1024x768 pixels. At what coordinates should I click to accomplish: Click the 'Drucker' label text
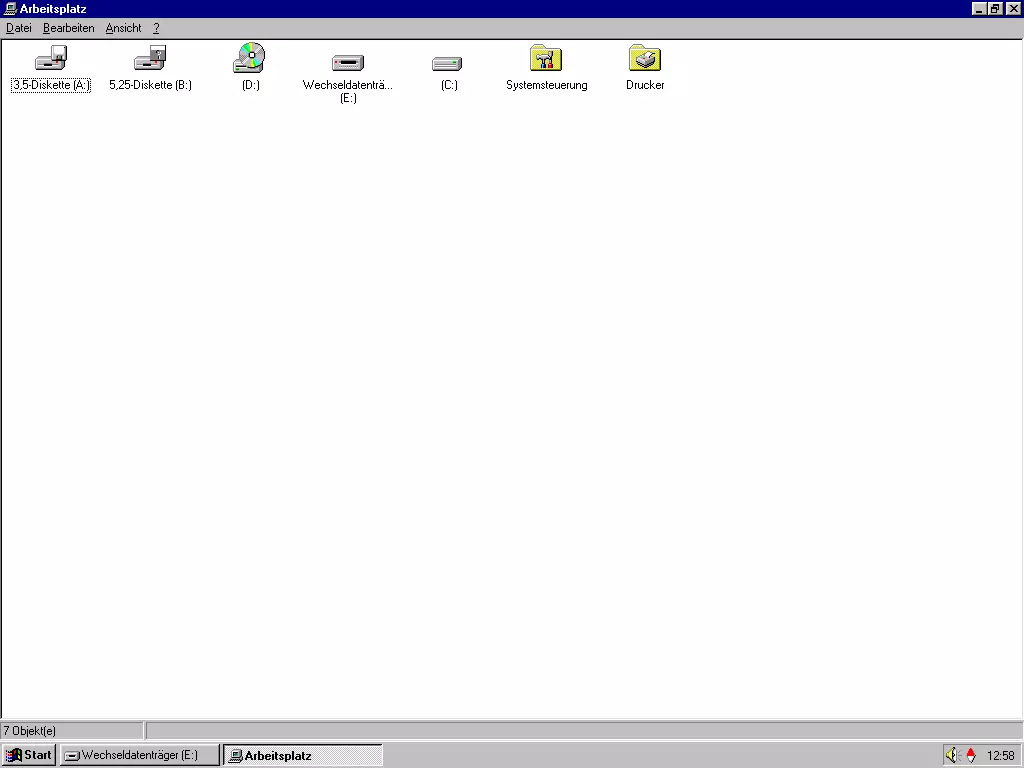tap(645, 85)
